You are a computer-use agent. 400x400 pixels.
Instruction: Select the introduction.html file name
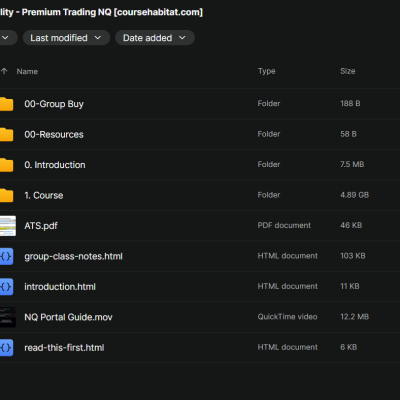(x=60, y=287)
